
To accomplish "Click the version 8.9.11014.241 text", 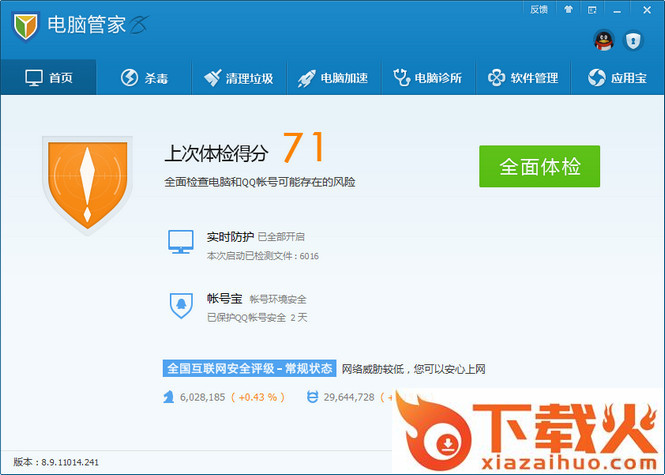I will click(x=56, y=462).
